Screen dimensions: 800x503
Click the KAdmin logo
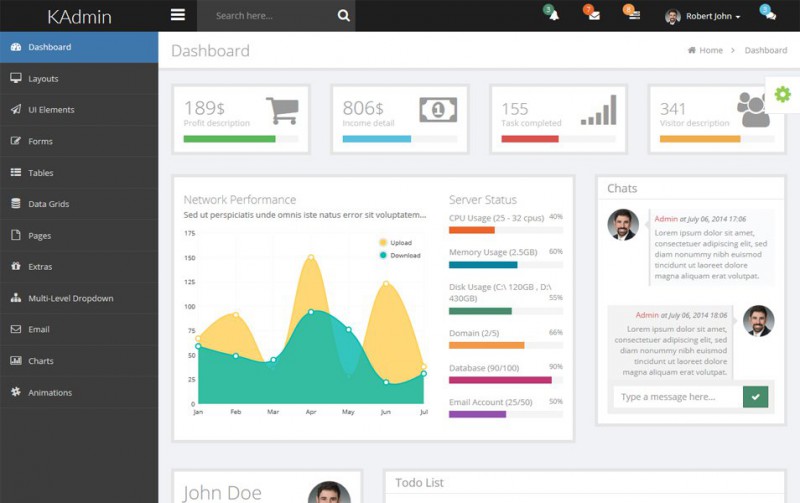point(79,16)
